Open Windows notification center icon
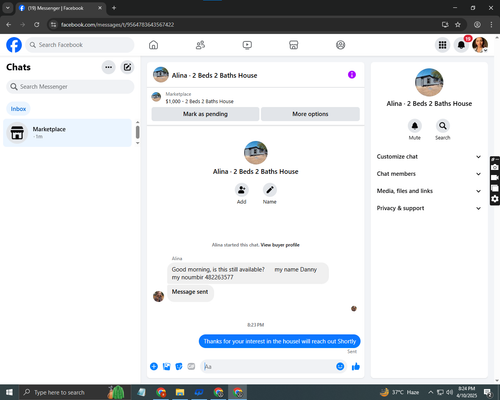The image size is (500, 400). pos(488,392)
